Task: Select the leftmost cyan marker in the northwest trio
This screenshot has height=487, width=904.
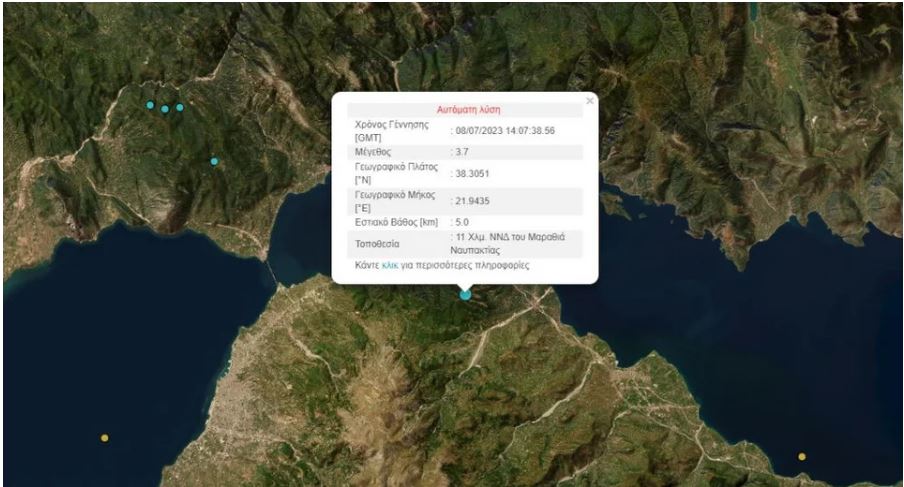Action: [x=150, y=105]
